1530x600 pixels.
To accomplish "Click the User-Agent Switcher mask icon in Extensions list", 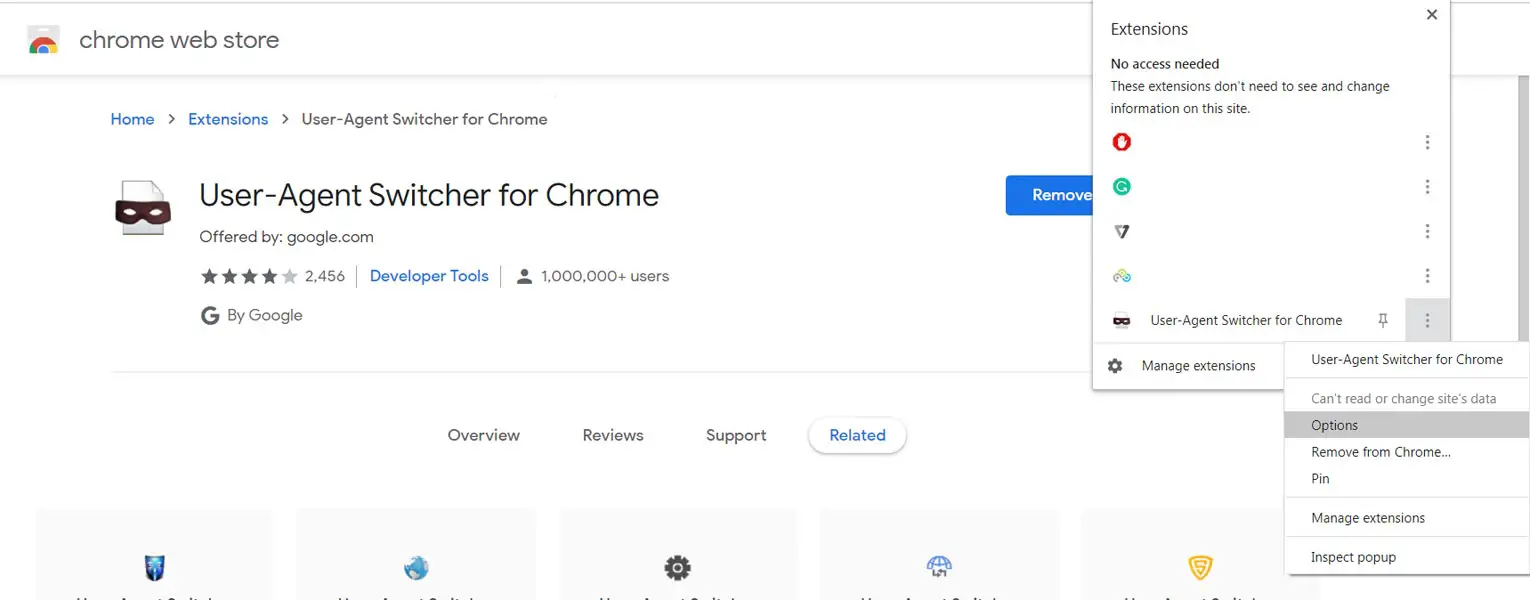I will 1122,321.
